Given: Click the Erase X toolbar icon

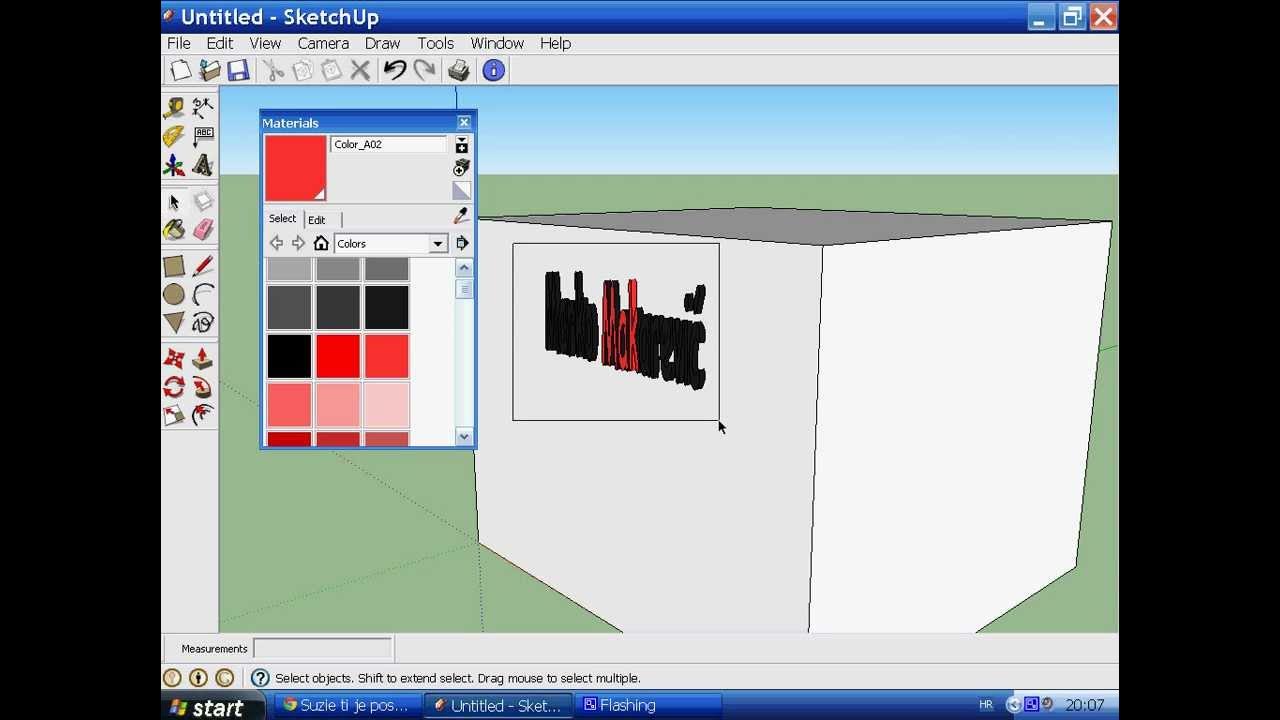Looking at the screenshot, I should [360, 70].
